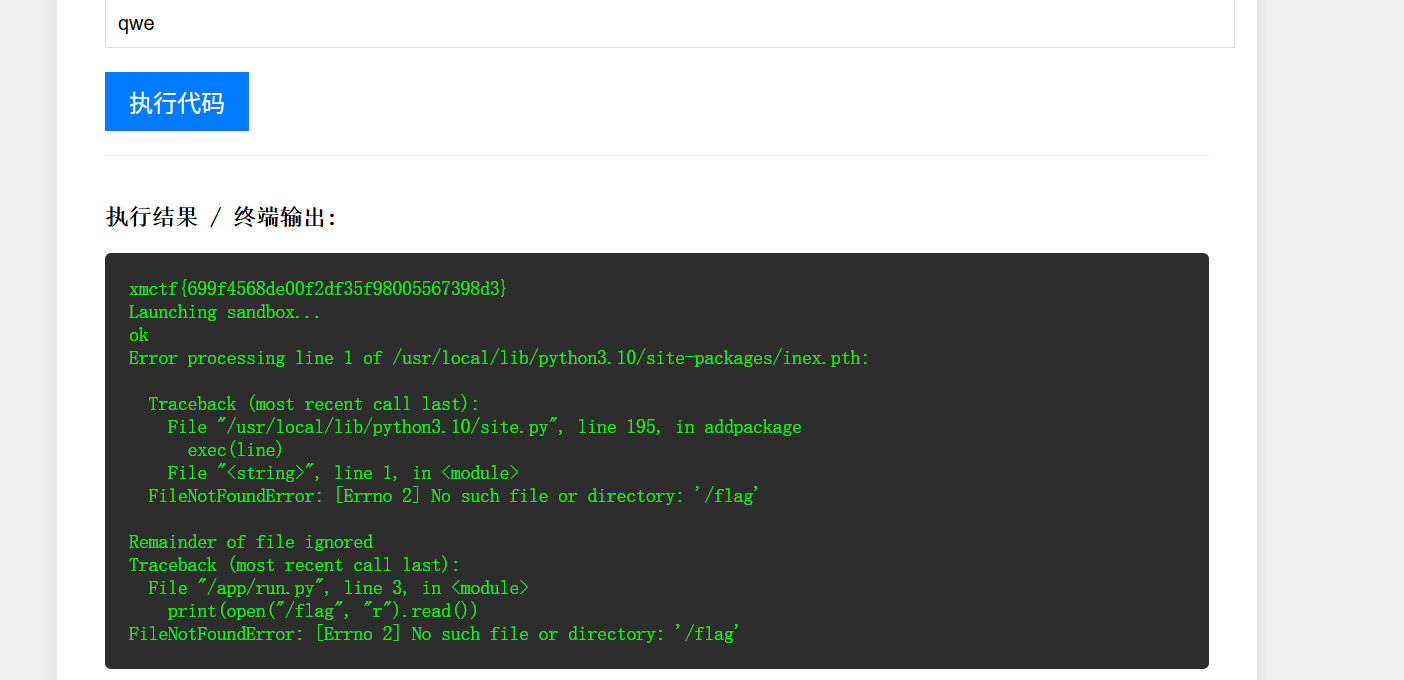Click the "Remainder of file ignored" line
Image resolution: width=1404 pixels, height=680 pixels.
[250, 542]
